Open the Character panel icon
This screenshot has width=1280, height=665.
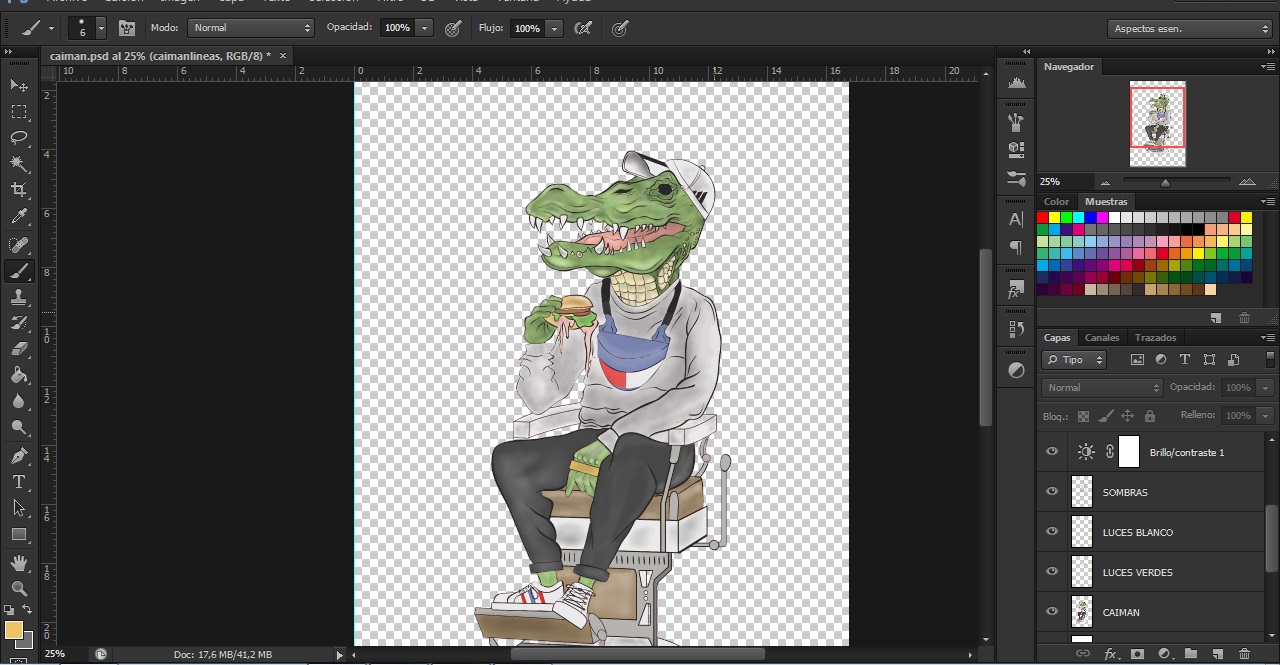coord(1016,219)
